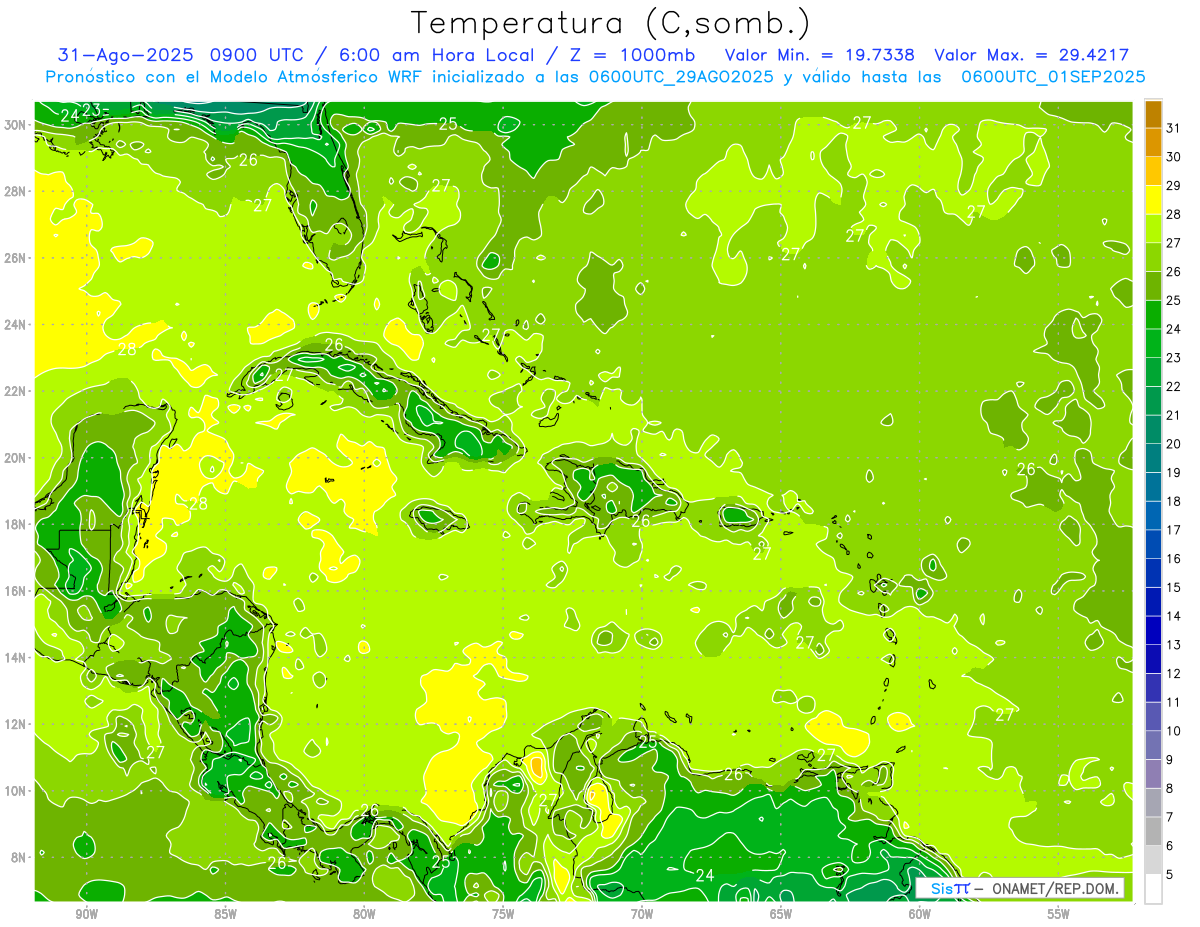Click the white legend segment below 5
The image size is (1200, 927).
tap(1153, 889)
